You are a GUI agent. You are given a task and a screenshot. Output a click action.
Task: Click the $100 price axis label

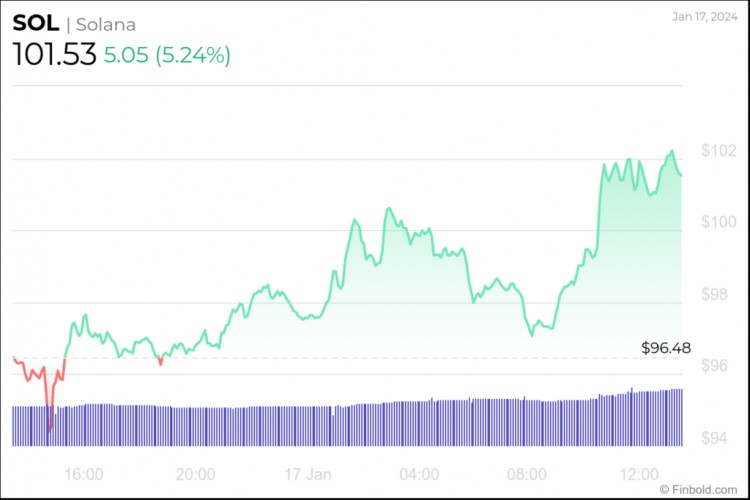click(719, 222)
